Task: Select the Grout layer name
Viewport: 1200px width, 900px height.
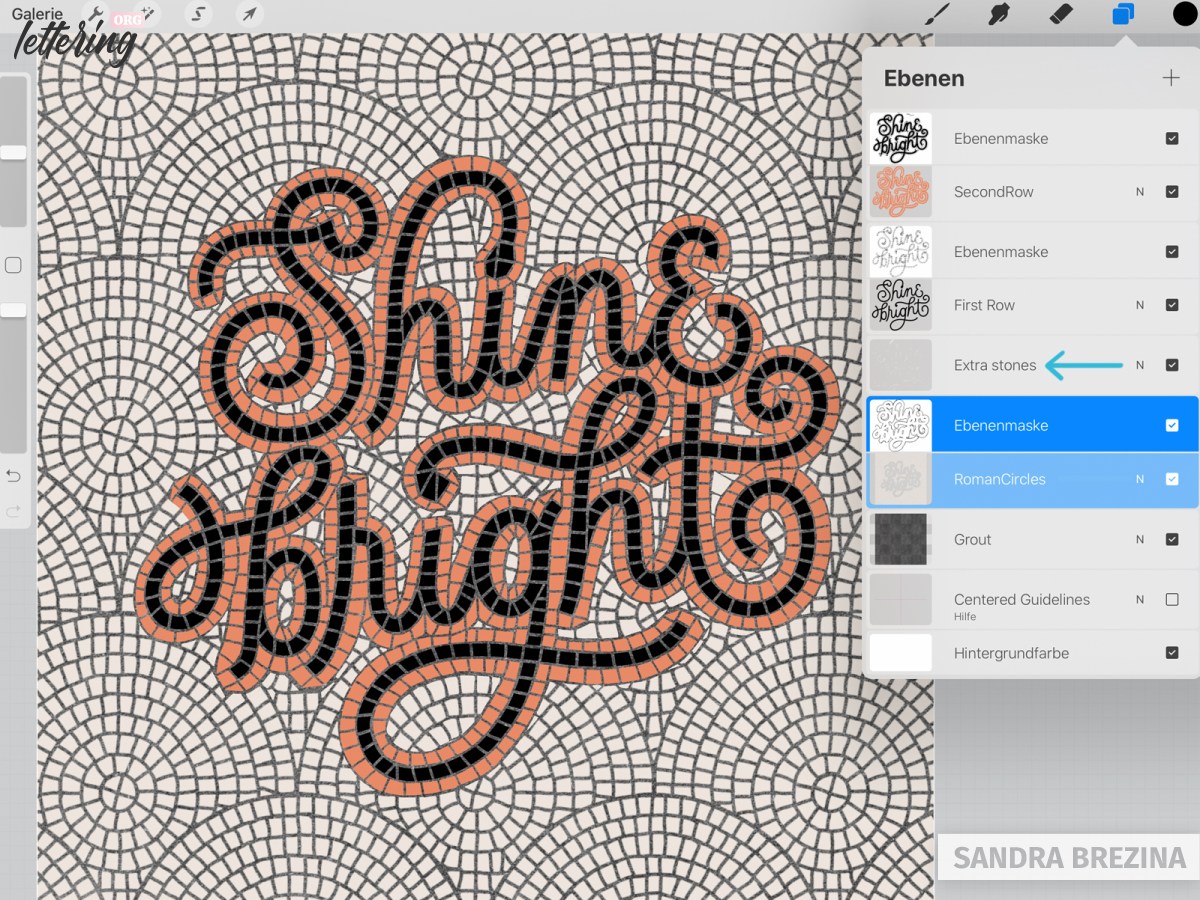Action: tap(973, 539)
